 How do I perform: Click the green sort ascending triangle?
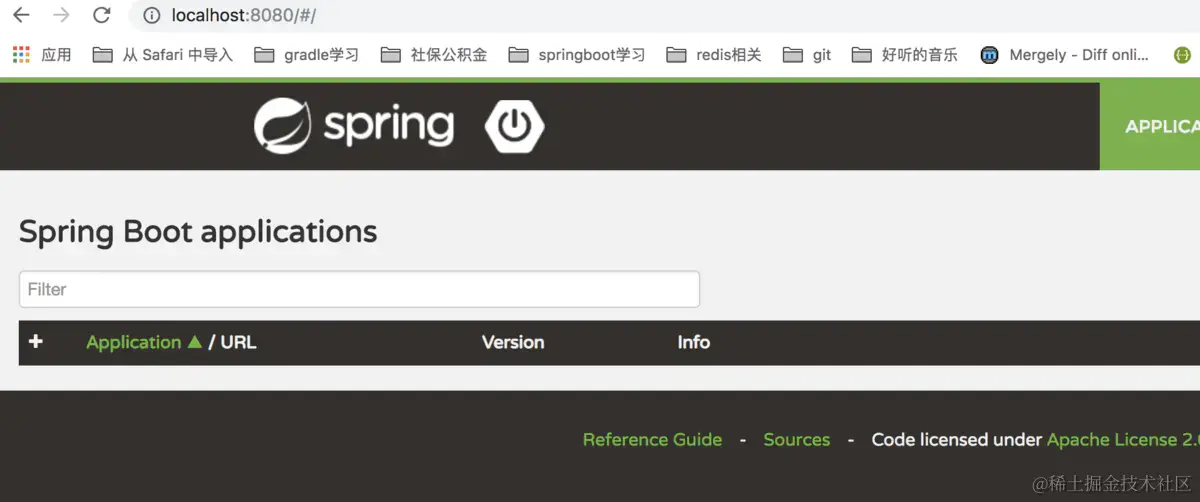[x=195, y=341]
